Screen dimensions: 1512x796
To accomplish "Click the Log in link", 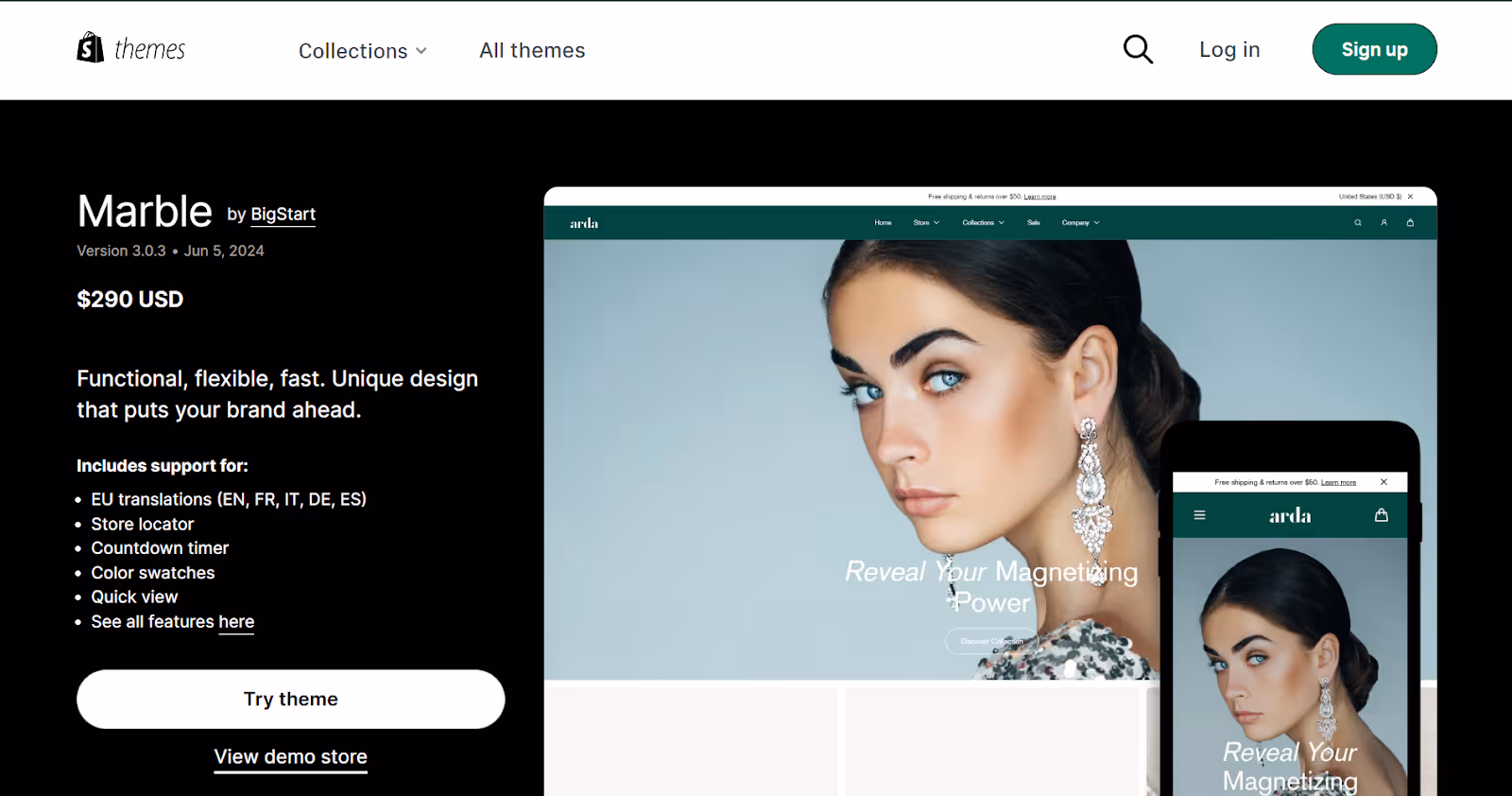I will pos(1229,49).
